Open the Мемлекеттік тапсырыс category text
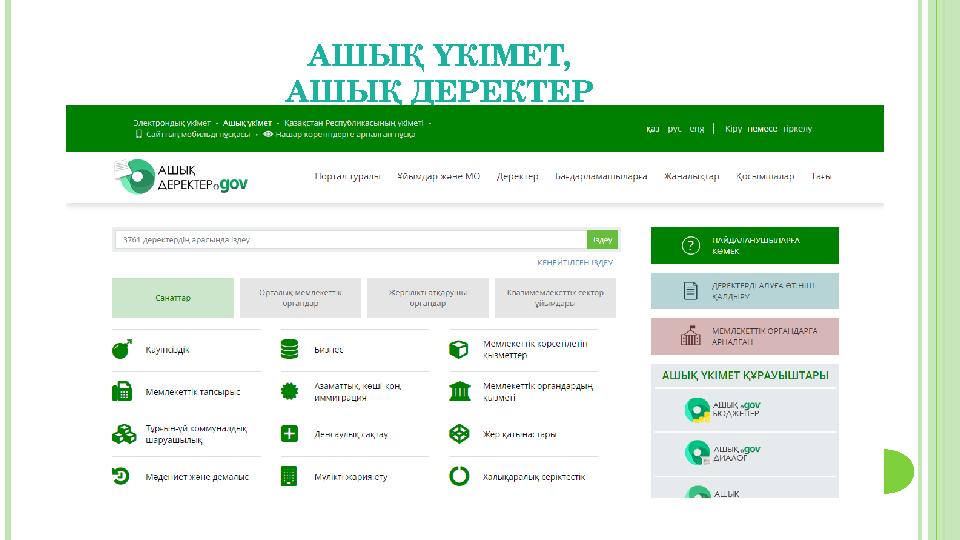The width and height of the screenshot is (960, 540). pos(193,392)
